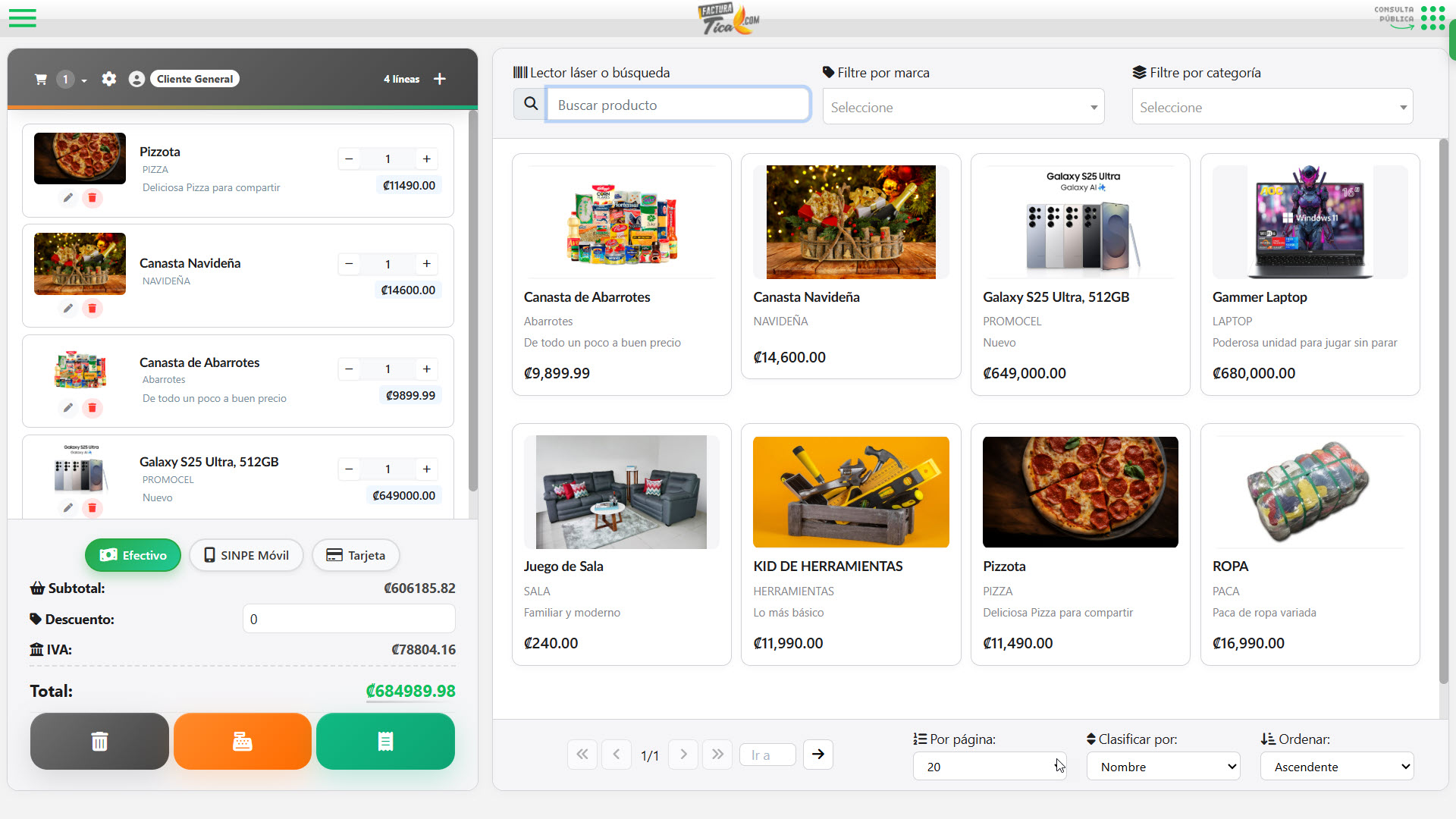
Task: Click the gray trash button to clear the sale
Action: (x=99, y=741)
